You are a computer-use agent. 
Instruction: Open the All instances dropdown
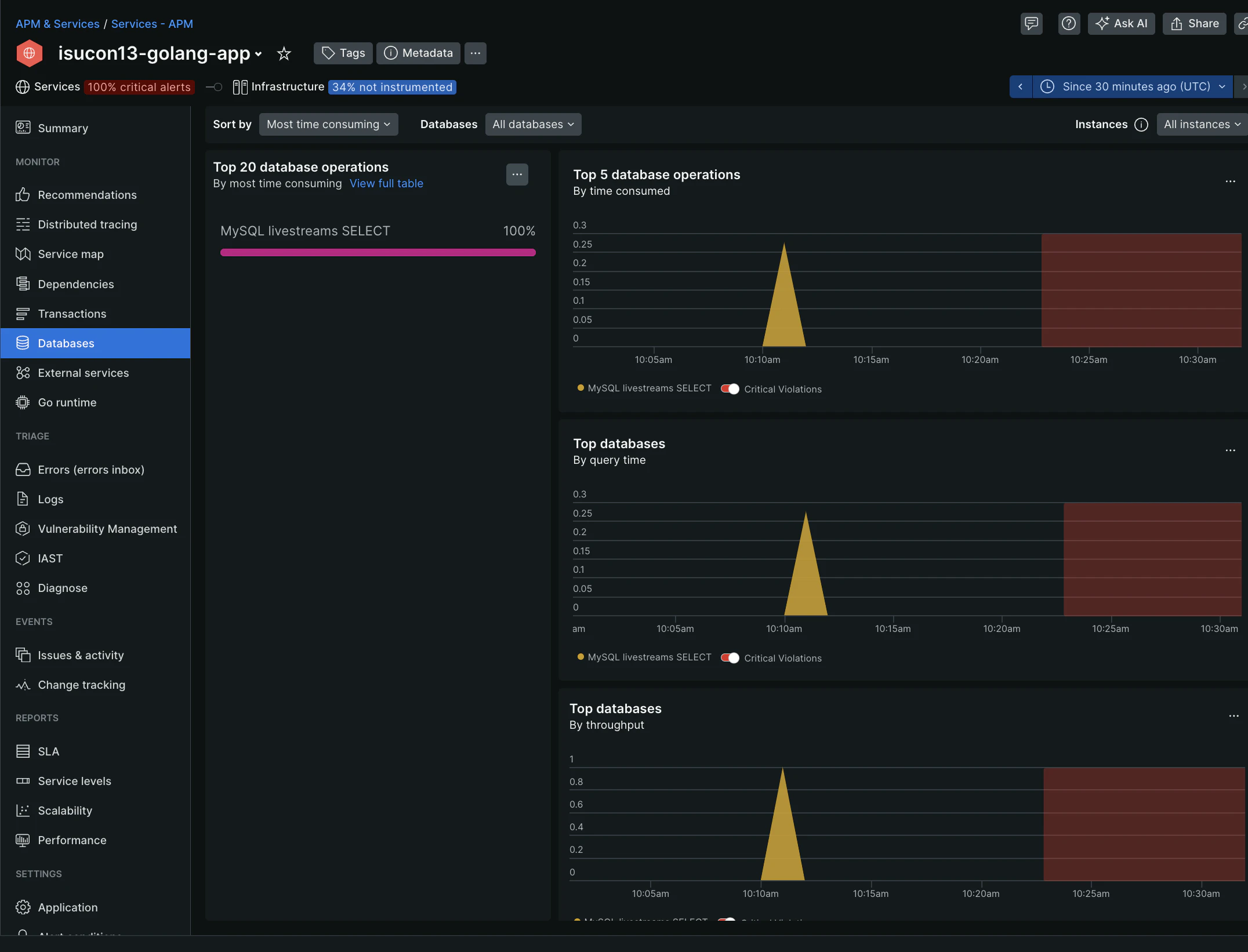pyautogui.click(x=1202, y=124)
